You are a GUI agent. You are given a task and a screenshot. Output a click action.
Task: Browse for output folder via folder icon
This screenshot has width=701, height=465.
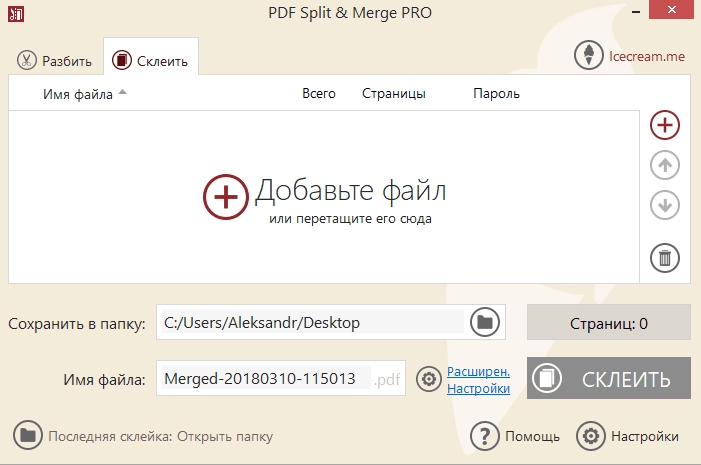485,322
